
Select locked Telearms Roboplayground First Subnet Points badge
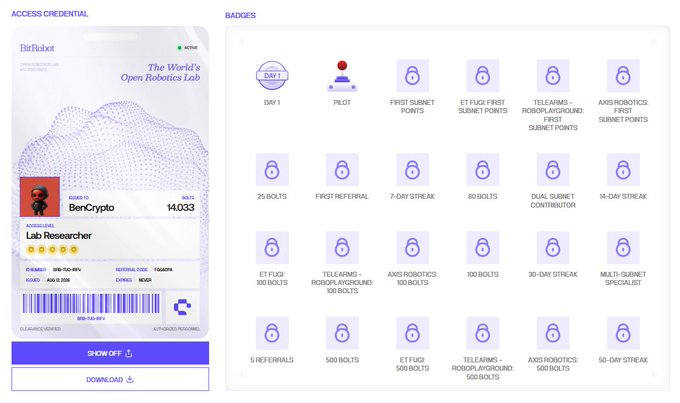(553, 75)
